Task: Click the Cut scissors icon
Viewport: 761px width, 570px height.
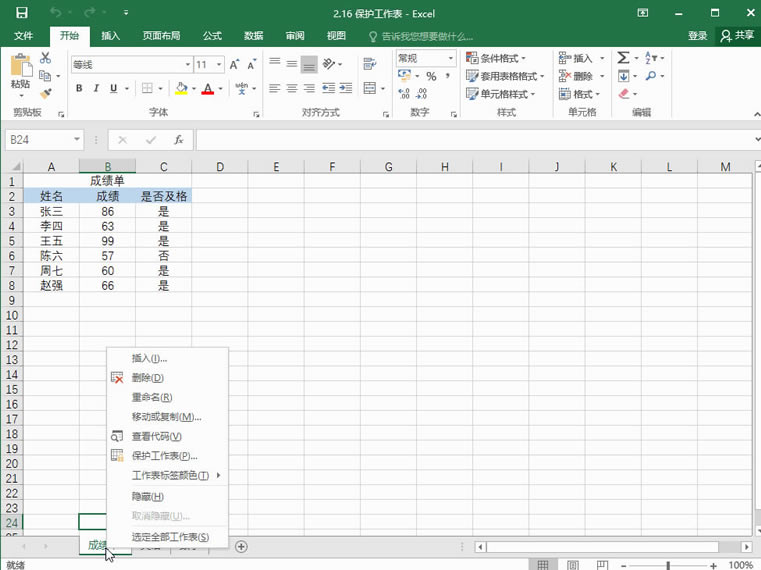Action: coord(46,58)
